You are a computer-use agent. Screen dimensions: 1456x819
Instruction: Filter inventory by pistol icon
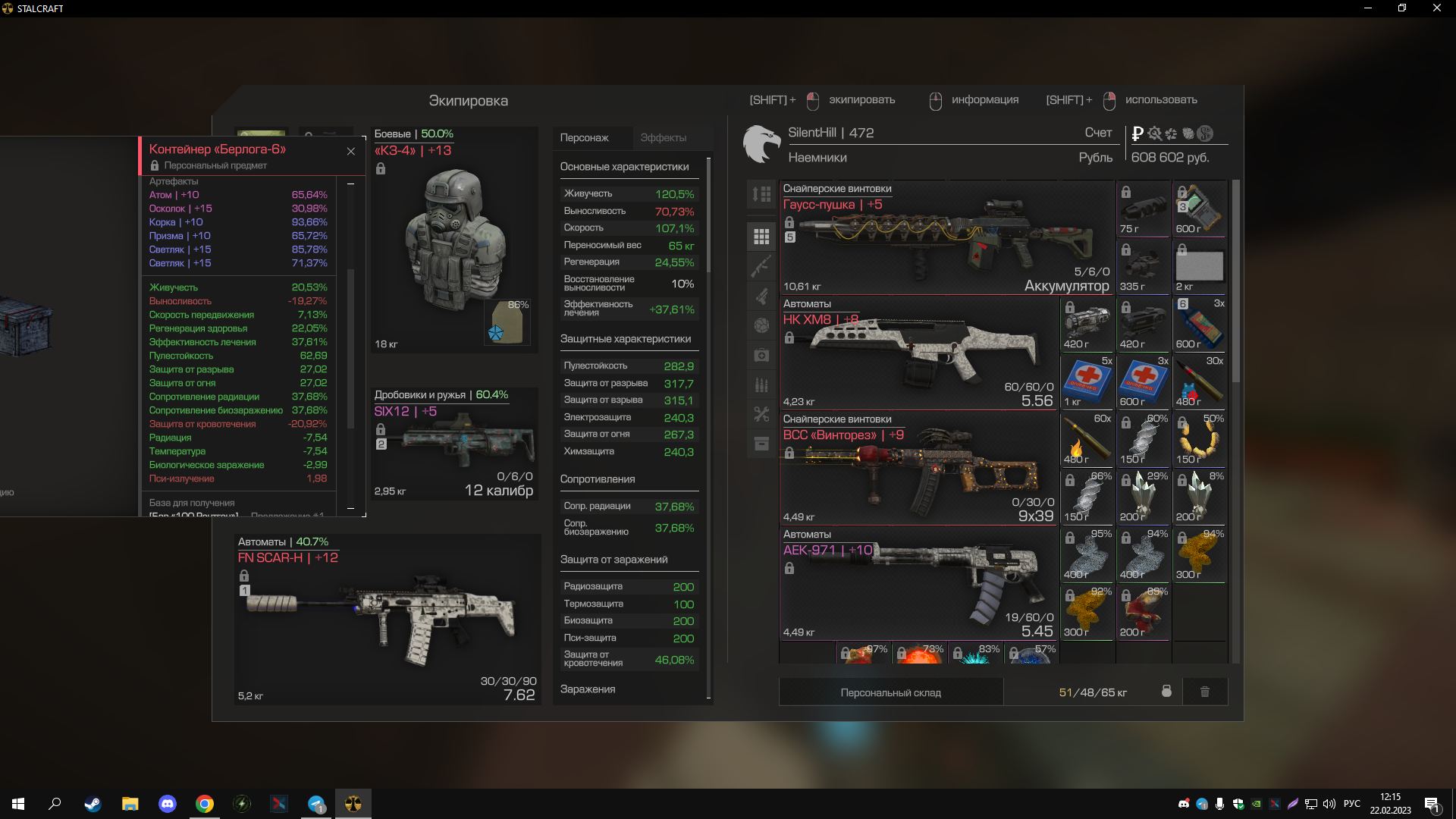point(761,296)
